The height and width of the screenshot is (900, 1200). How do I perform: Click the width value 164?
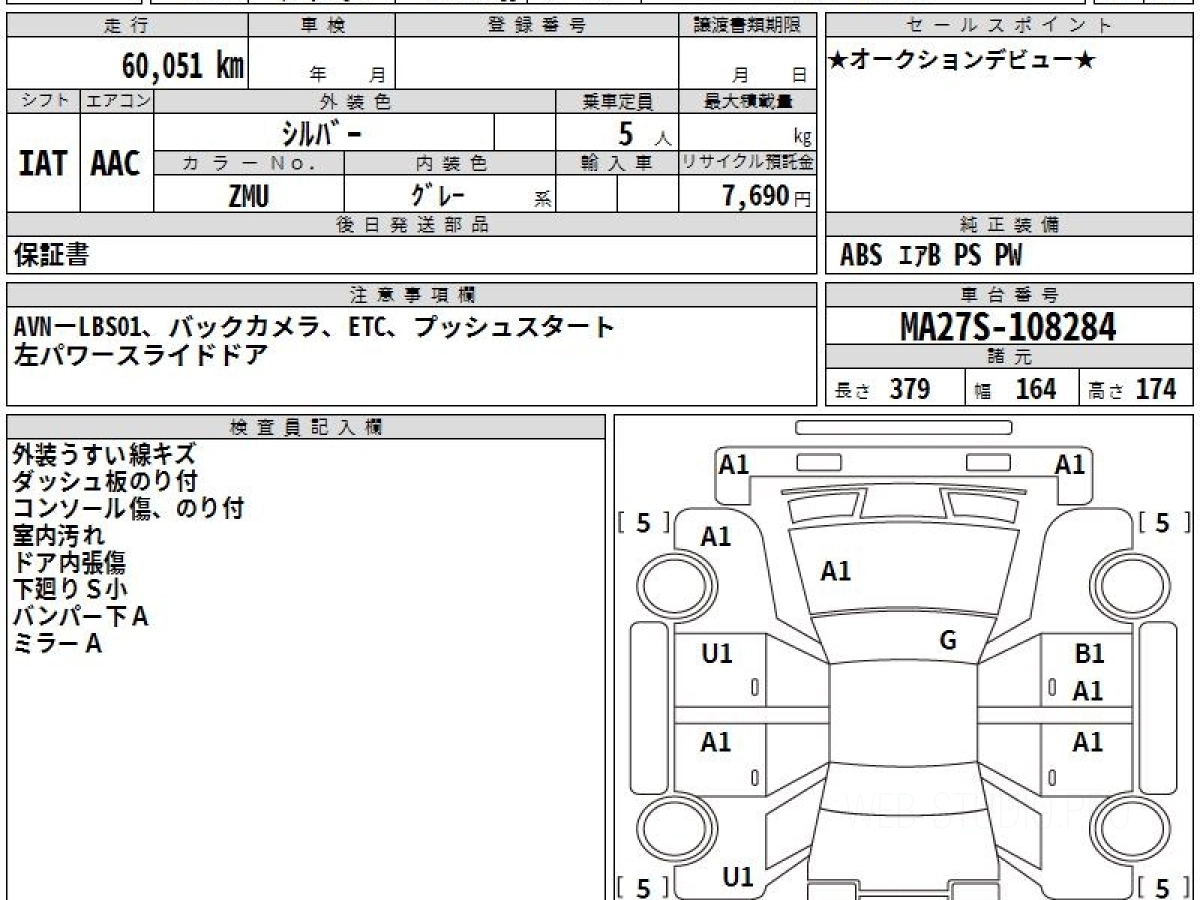coord(1036,390)
